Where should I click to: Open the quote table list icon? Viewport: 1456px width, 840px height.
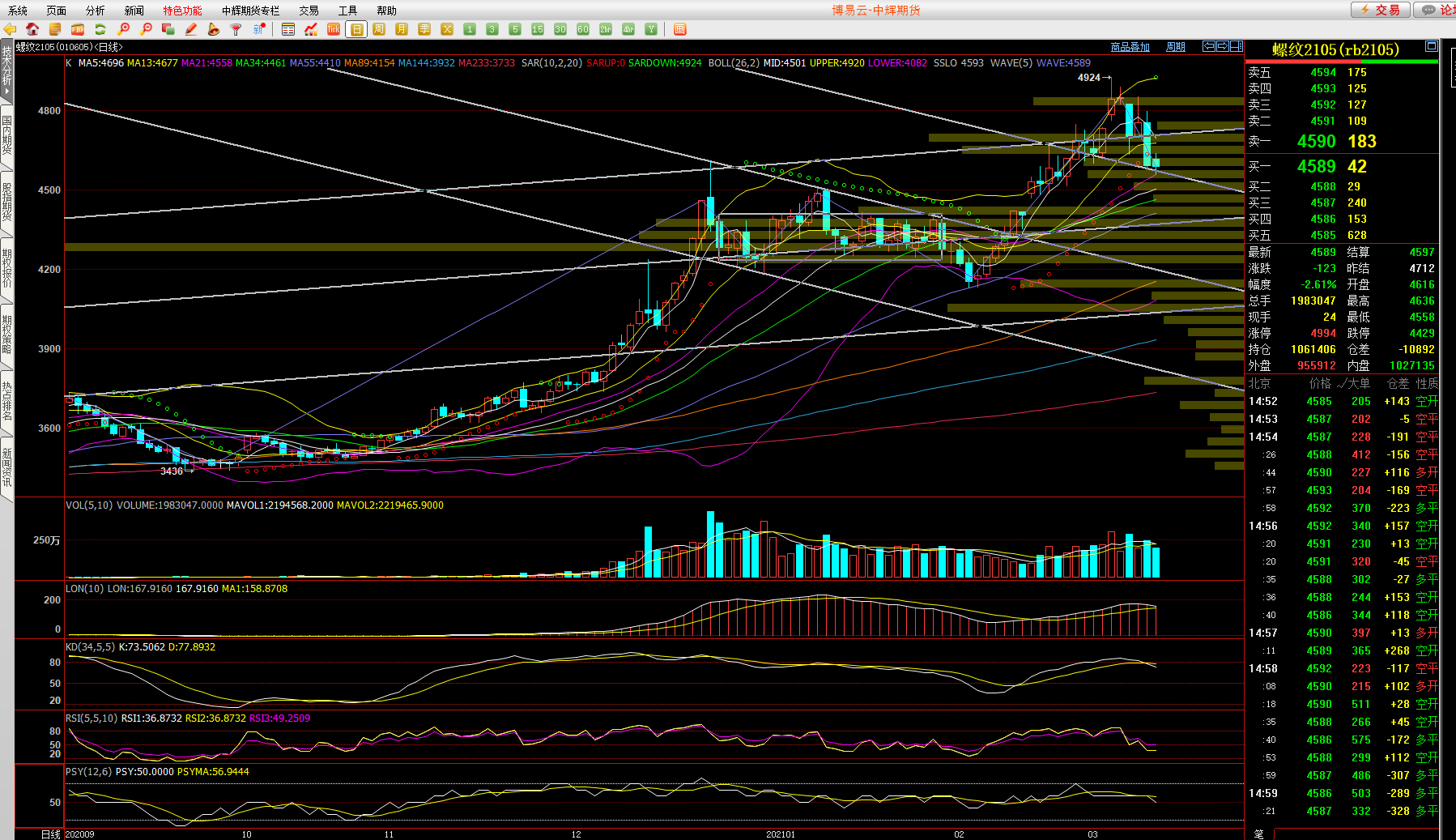(288, 29)
